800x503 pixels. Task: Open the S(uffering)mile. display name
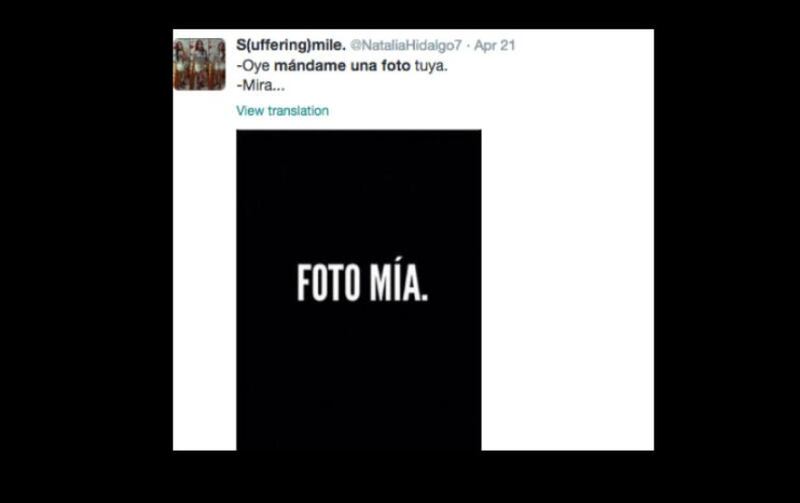click(x=291, y=45)
